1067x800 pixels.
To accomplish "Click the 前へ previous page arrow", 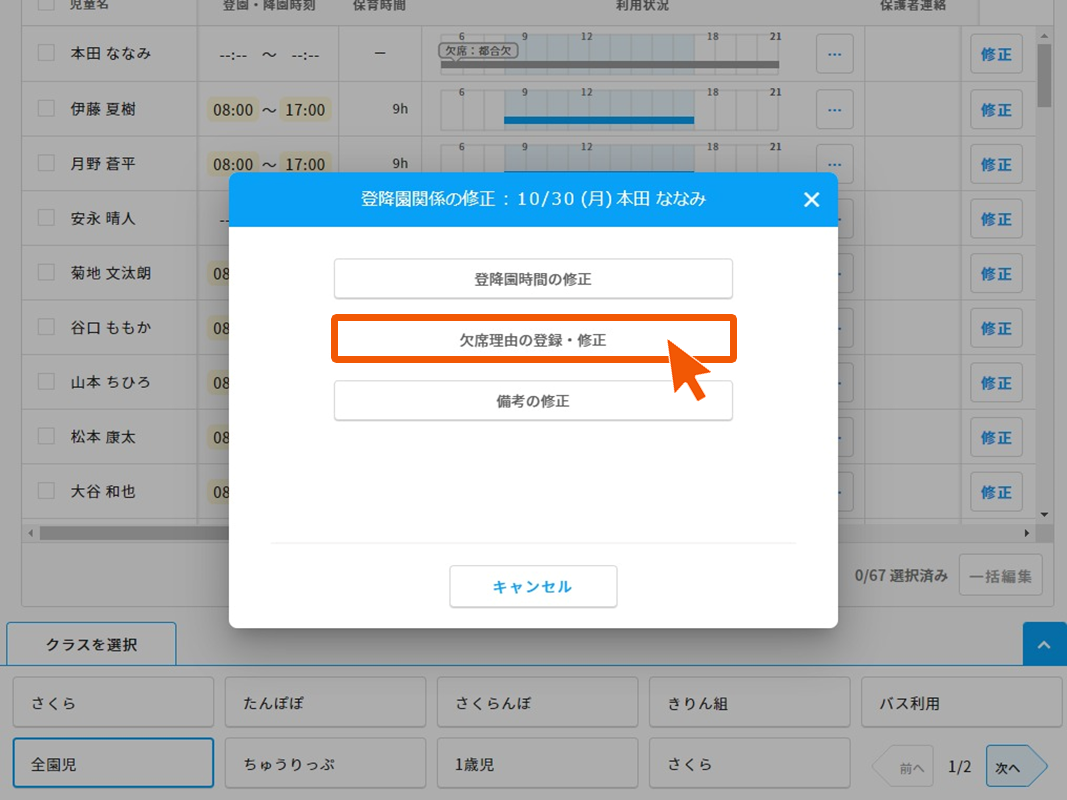I will (904, 767).
